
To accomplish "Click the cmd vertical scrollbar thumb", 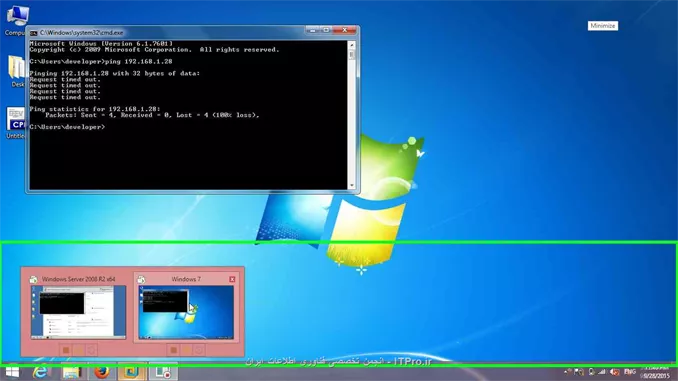I will click(x=352, y=55).
